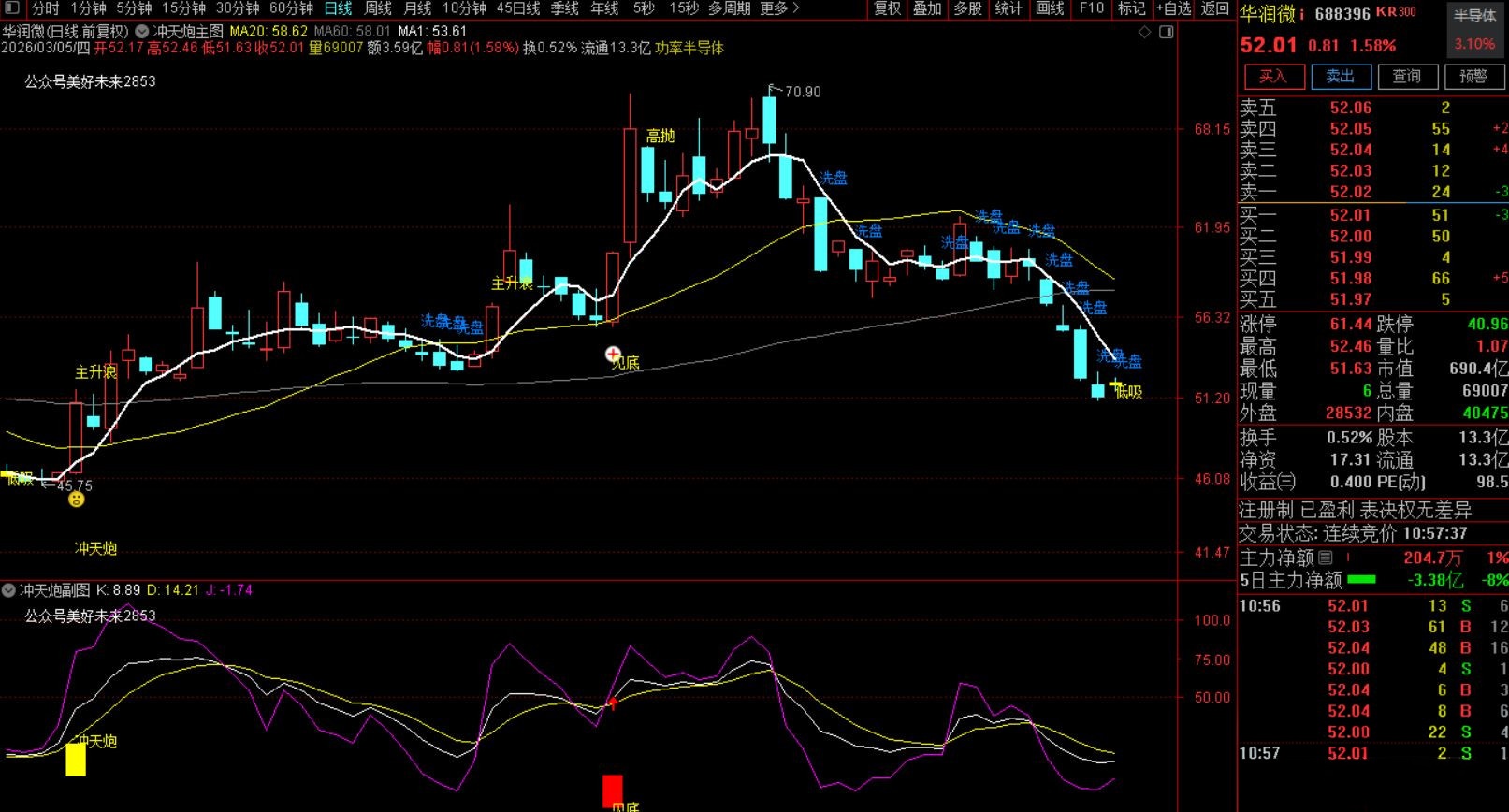The width and height of the screenshot is (1509, 812).
Task: Click the yellow 冲天炮 signal bar in subchart
Action: [x=76, y=759]
